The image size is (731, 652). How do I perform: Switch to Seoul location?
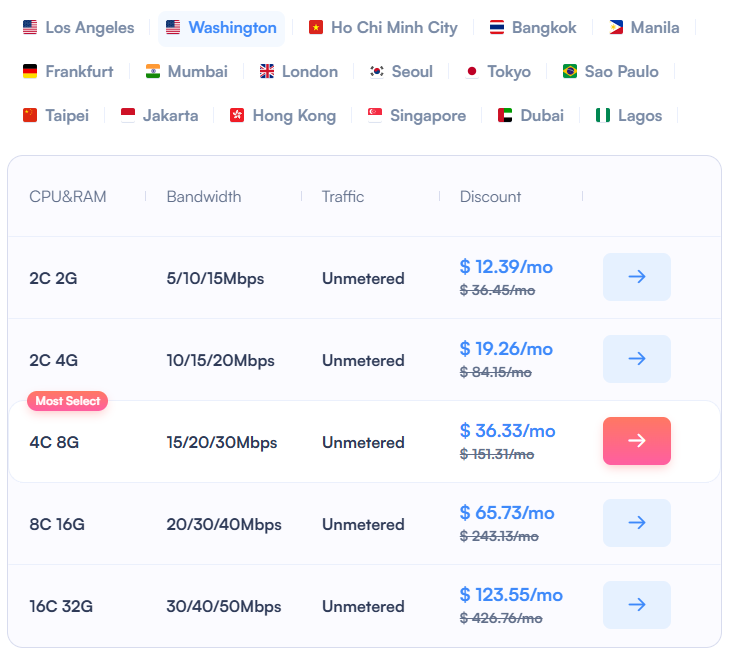pyautogui.click(x=401, y=72)
